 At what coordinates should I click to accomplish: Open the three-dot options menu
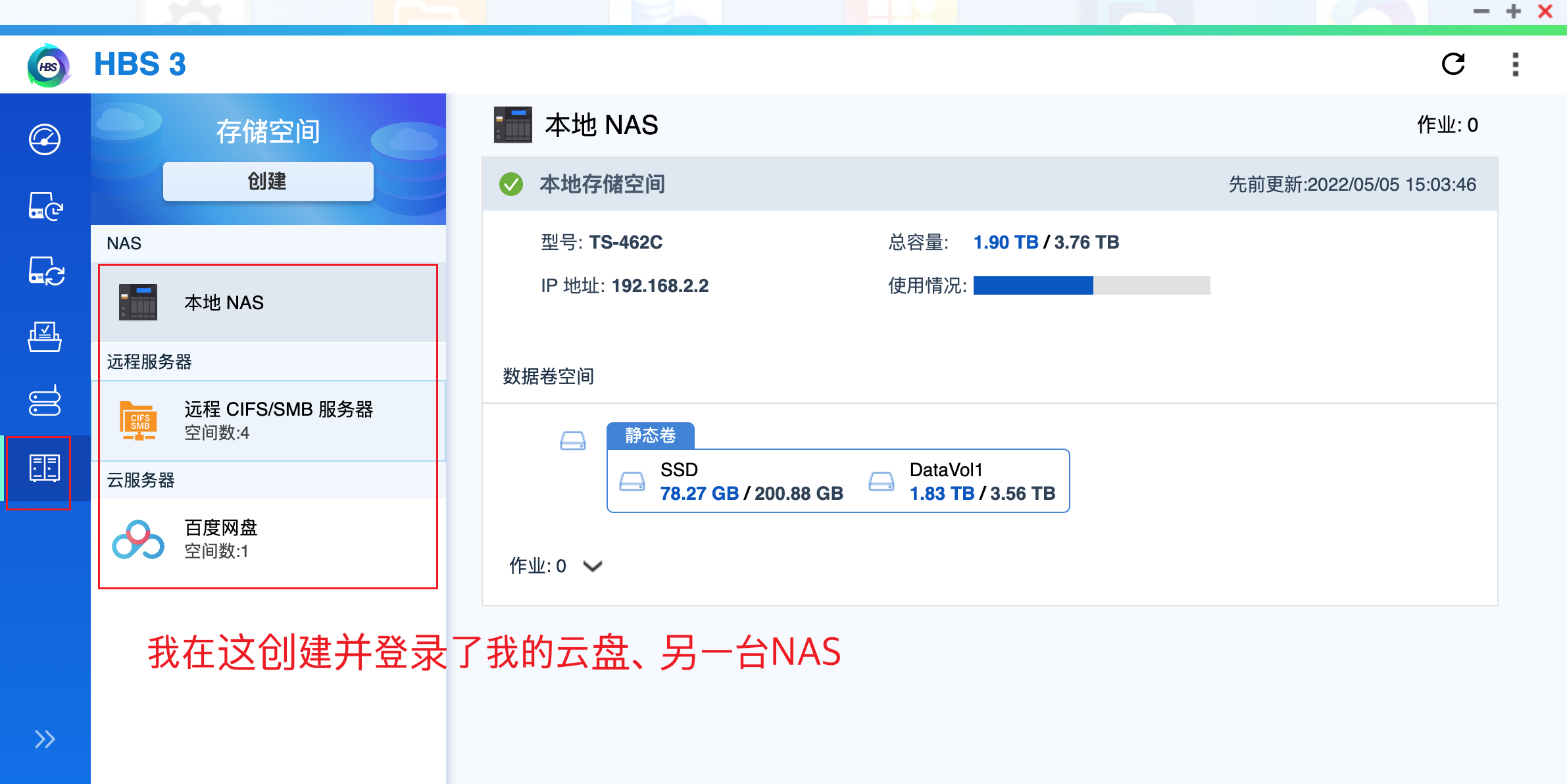pos(1514,64)
